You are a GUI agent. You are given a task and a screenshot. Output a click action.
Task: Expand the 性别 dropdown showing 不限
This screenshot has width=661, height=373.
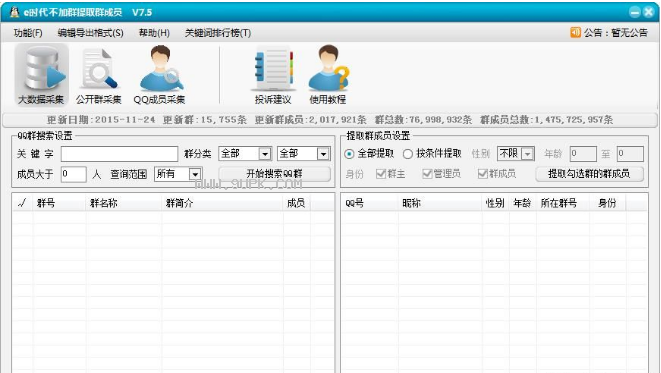click(527, 154)
